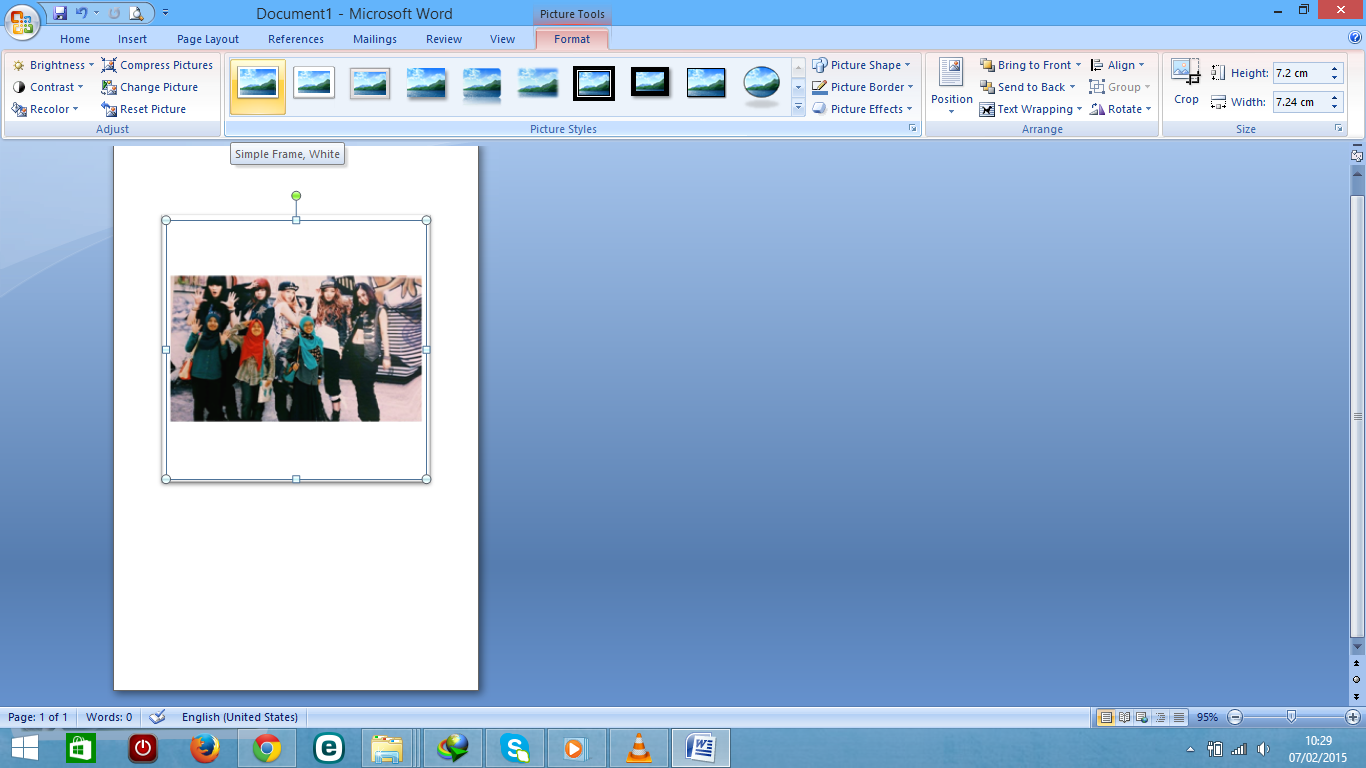Switch to the Mailings tab
The image size is (1366, 768).
pyautogui.click(x=375, y=39)
